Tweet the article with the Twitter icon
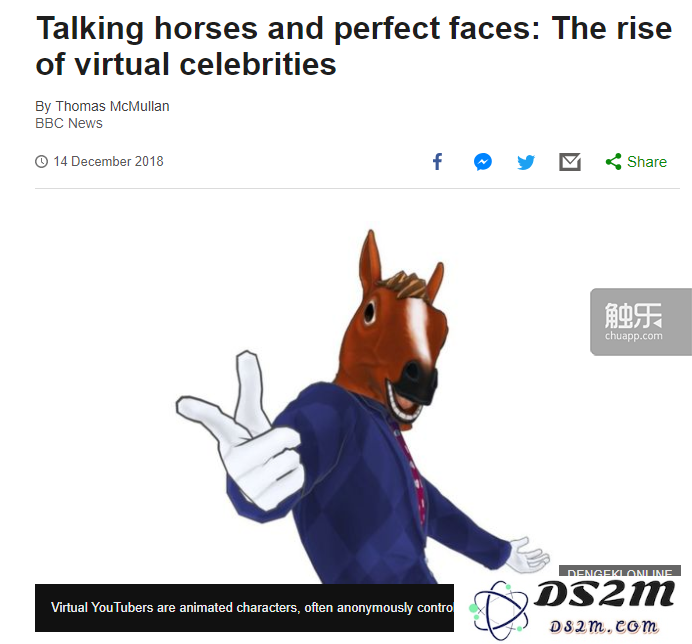This screenshot has height=644, width=692. [x=526, y=162]
